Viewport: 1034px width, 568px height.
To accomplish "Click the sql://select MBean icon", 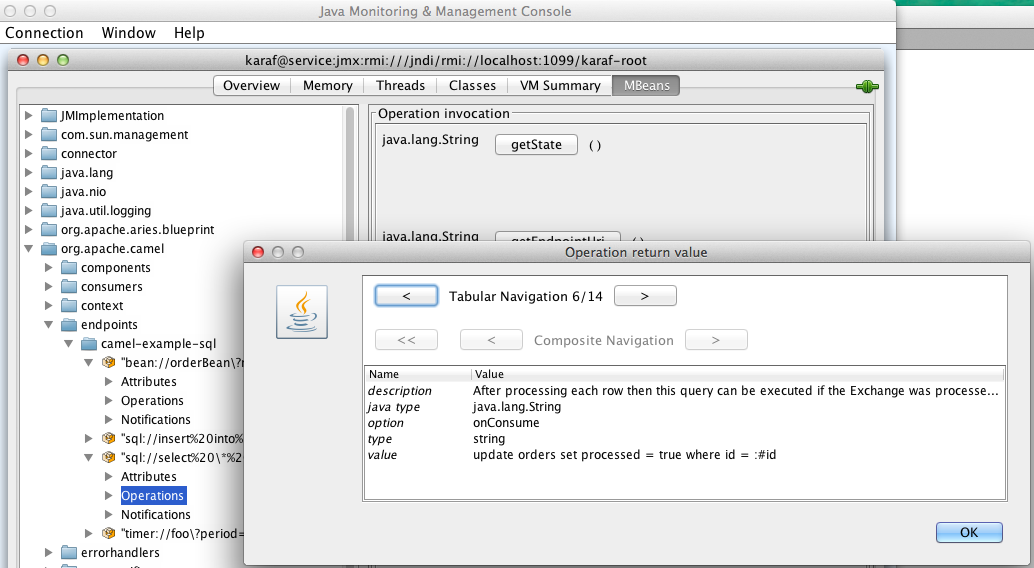I will [109, 457].
